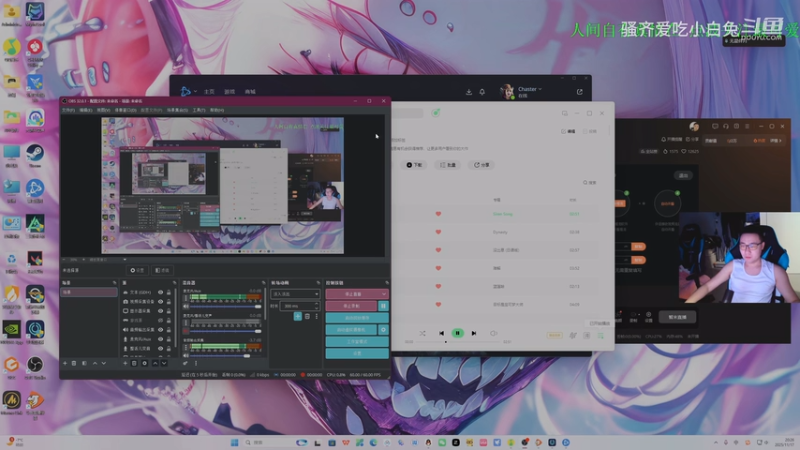Unlike the Dynasty song heart

(438, 232)
